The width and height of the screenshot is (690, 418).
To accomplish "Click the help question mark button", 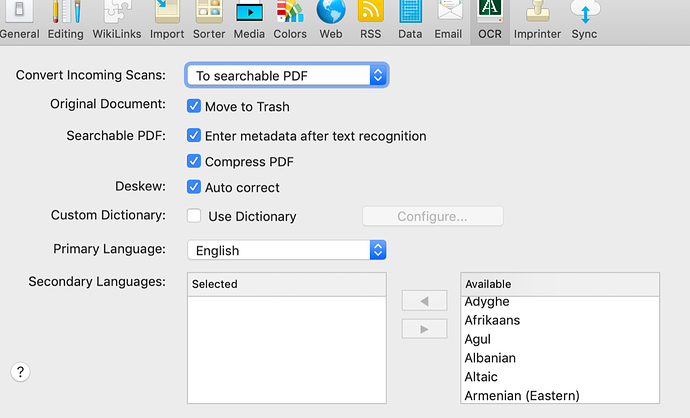I will coord(20,372).
